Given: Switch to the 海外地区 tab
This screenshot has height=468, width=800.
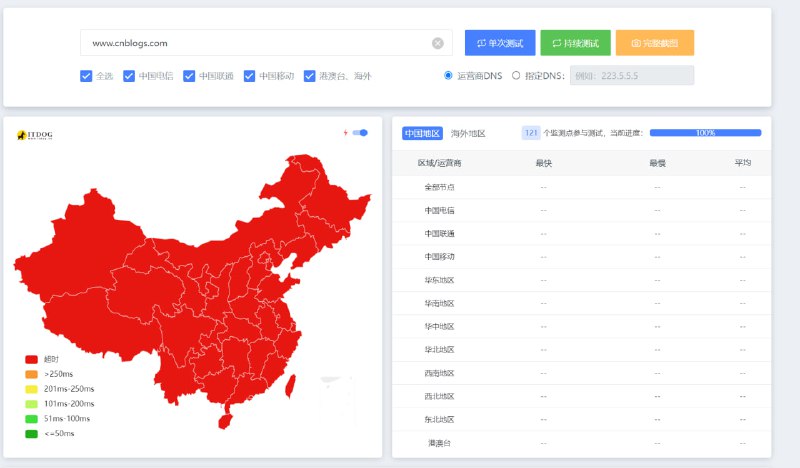Looking at the screenshot, I should (468, 133).
